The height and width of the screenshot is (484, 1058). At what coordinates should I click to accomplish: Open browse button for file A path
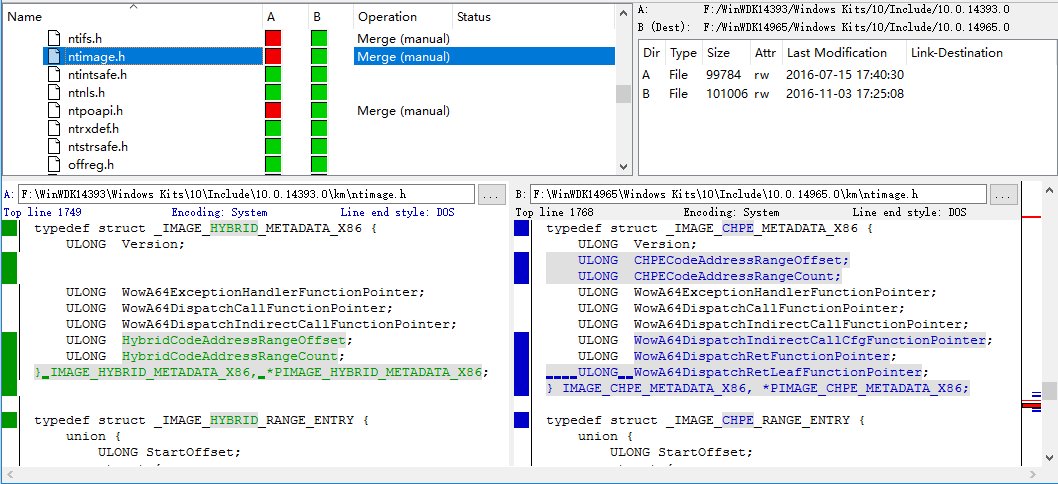click(x=491, y=195)
